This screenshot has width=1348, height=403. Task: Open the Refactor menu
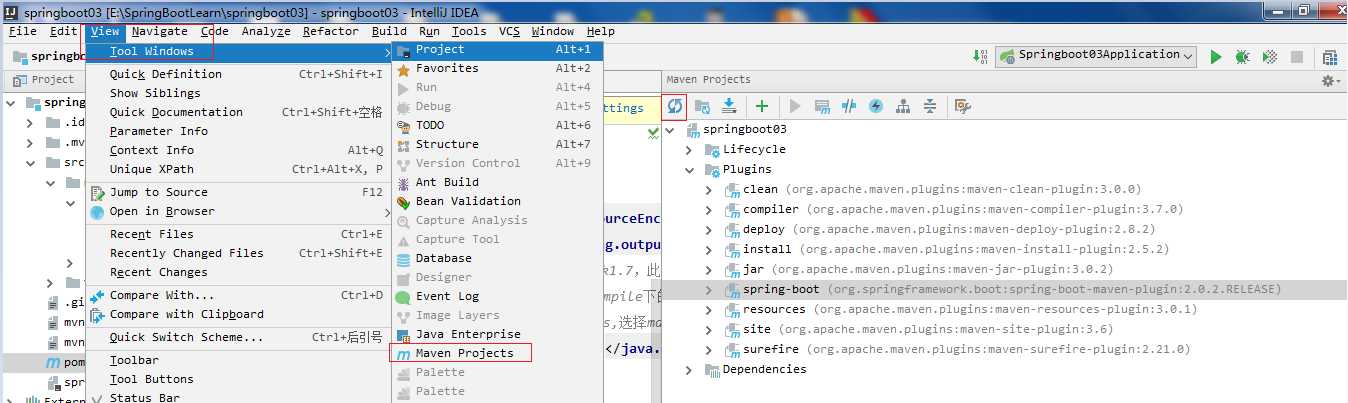pos(330,31)
